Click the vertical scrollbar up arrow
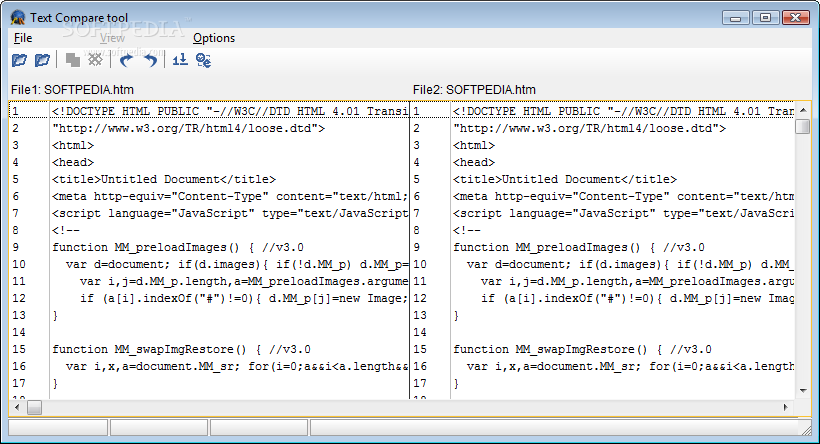Viewport: 820px width, 444px height. (803, 110)
